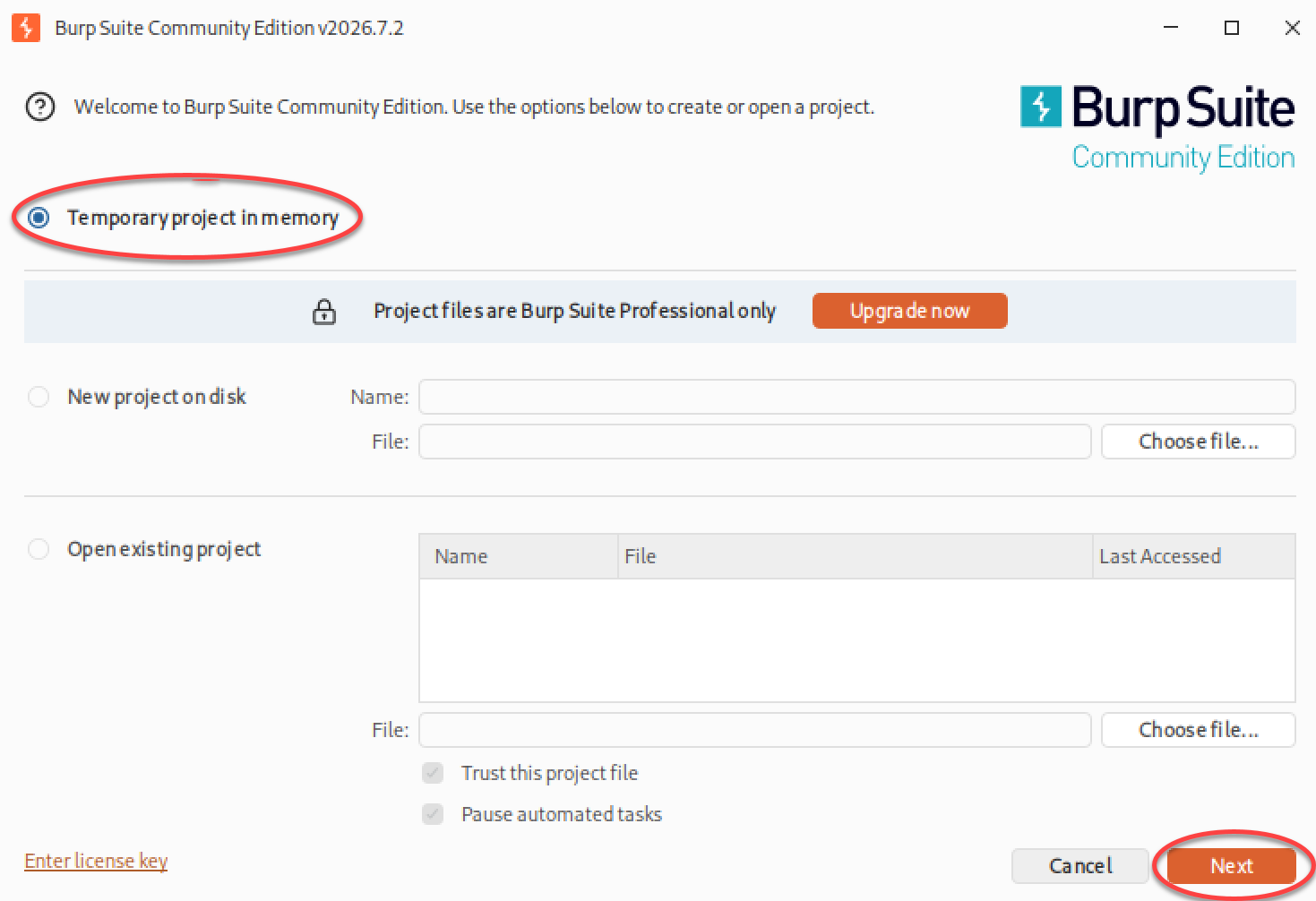
Task: Sort by Last Accessed column header
Action: 1194,556
